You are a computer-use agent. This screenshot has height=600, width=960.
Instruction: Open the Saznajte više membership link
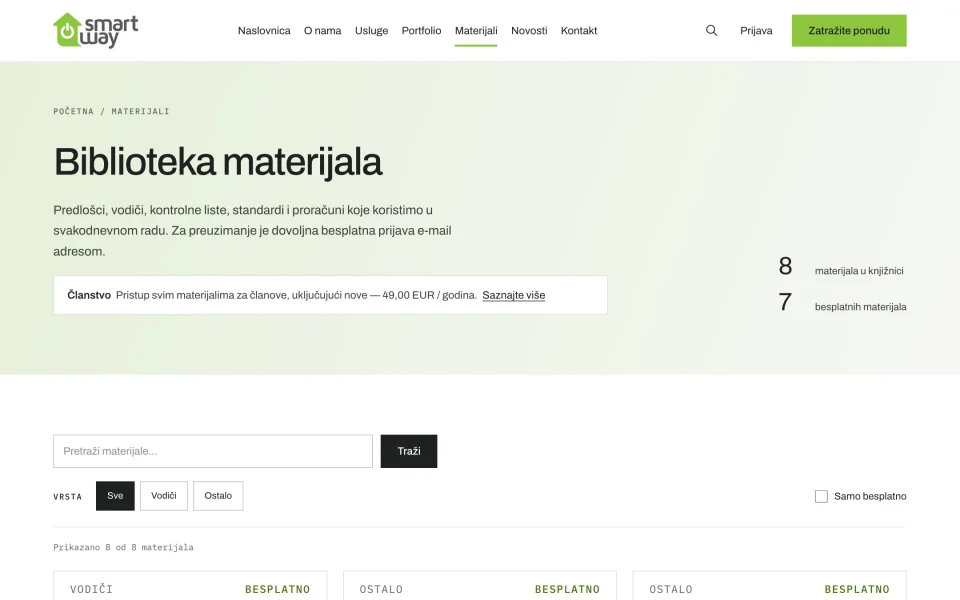point(513,295)
